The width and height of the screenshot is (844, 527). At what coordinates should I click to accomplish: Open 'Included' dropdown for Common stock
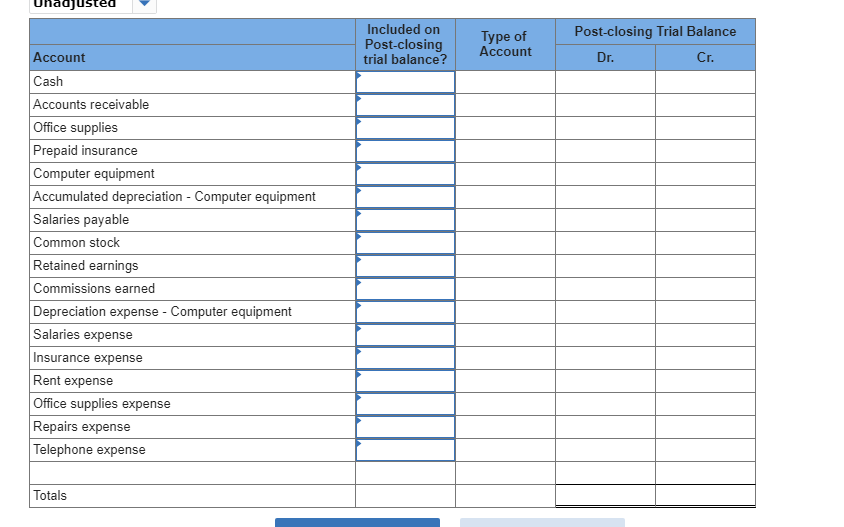[x=405, y=243]
